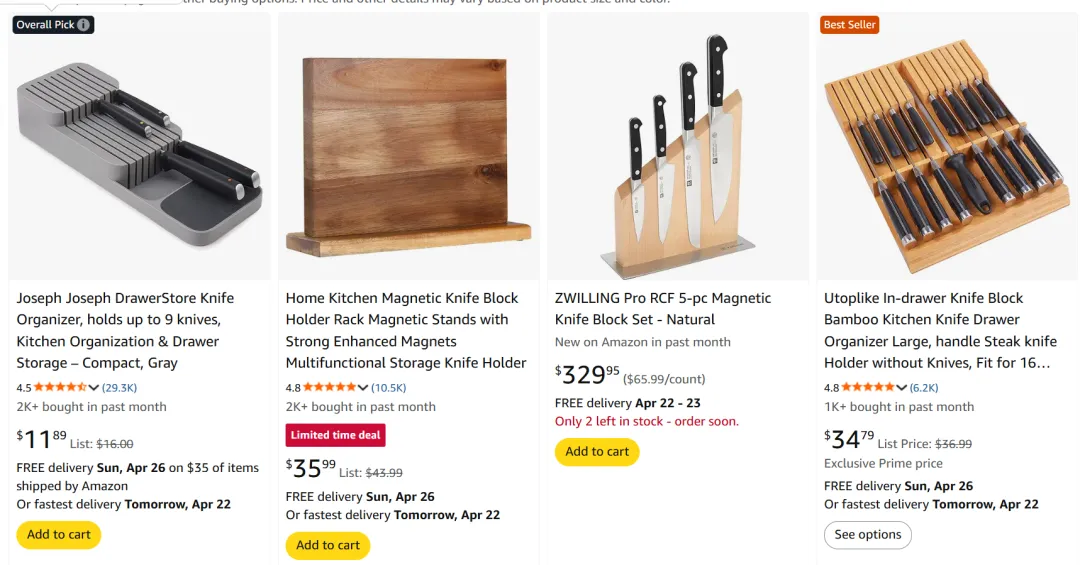
Task: View the 29.3K reviews link
Action: coord(120,388)
